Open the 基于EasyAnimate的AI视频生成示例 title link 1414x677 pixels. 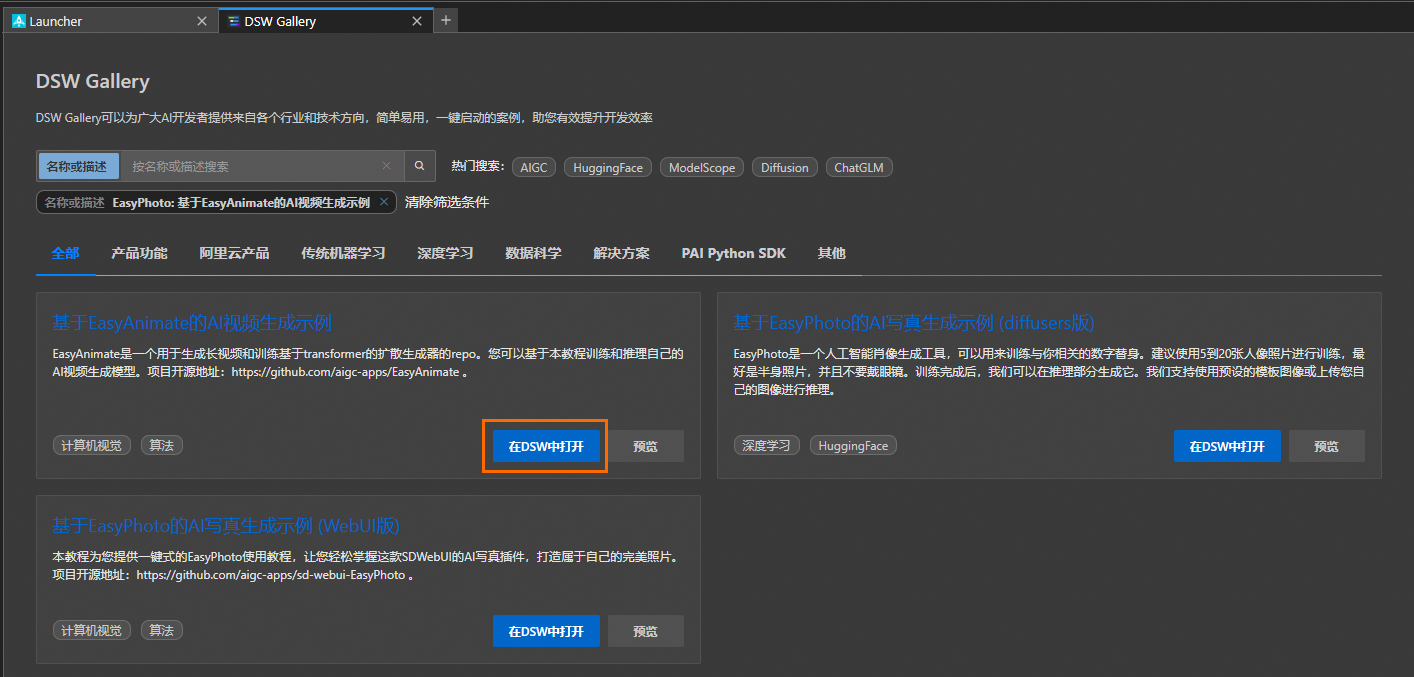pos(192,323)
